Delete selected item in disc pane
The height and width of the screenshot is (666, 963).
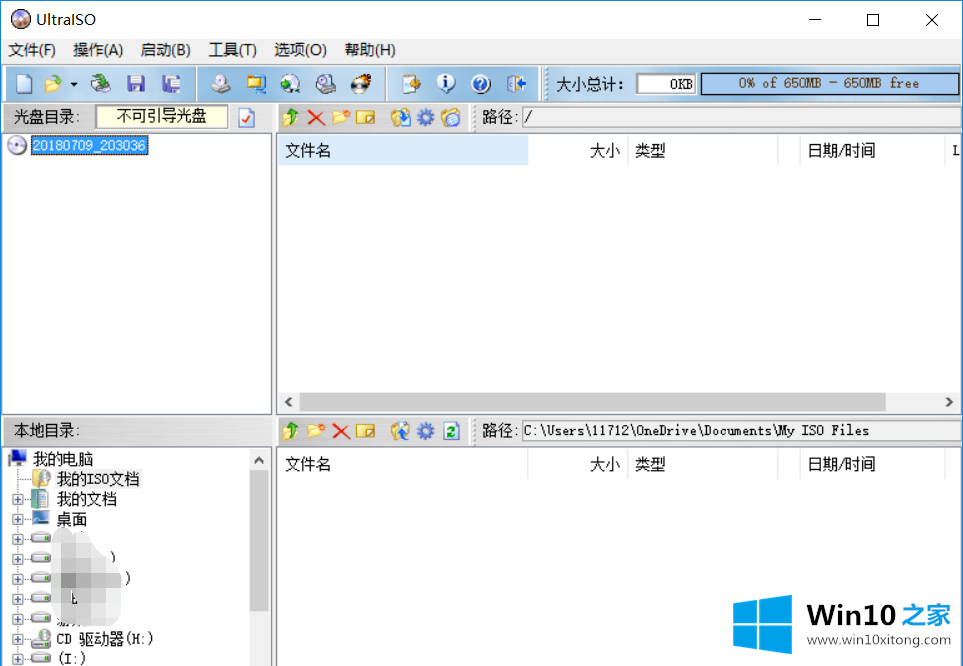(x=316, y=117)
